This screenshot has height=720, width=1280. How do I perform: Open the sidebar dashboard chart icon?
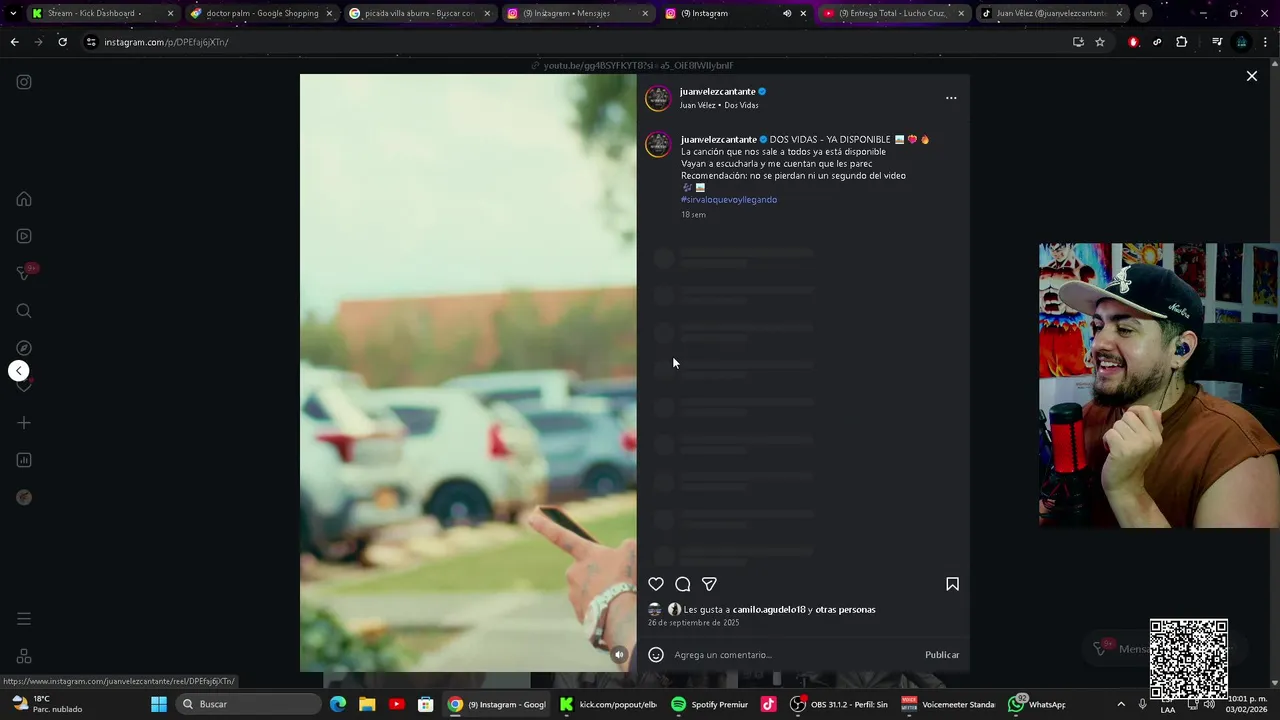tap(24, 460)
